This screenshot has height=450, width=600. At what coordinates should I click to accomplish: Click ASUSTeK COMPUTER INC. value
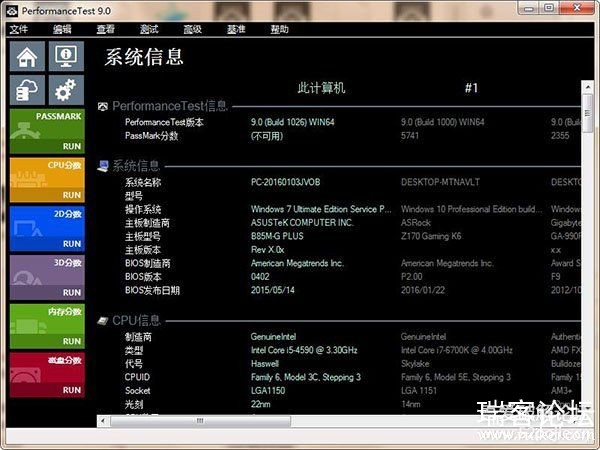click(x=302, y=223)
